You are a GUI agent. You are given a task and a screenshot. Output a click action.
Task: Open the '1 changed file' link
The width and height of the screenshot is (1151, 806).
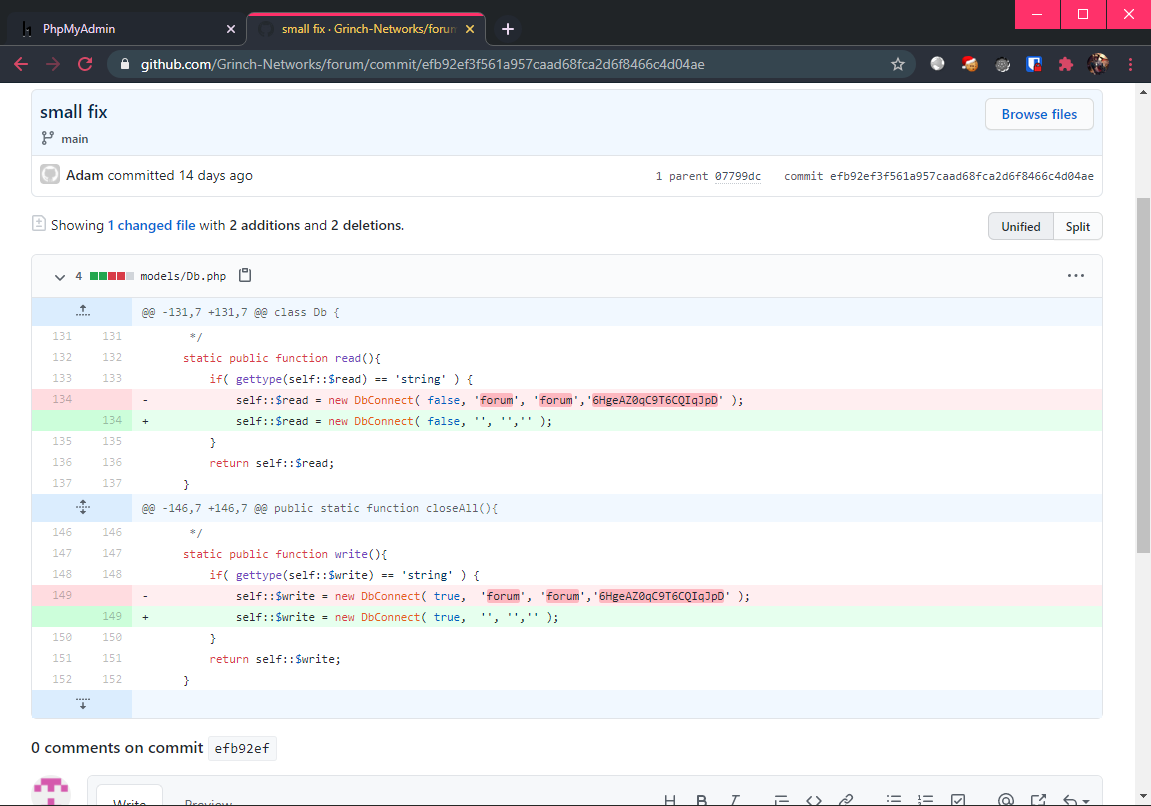click(151, 225)
